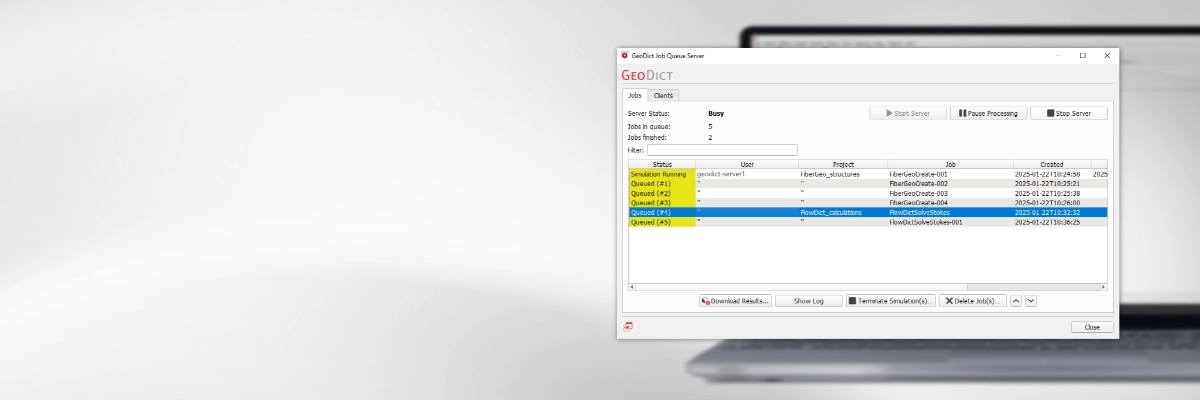Click created time 2025-01-22T10:32:32
Screen dimensions: 1200x400
1051,212
